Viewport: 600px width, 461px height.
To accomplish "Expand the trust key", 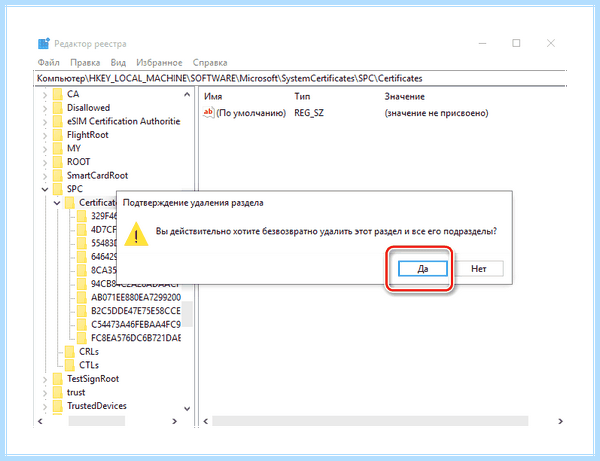I will 45,393.
